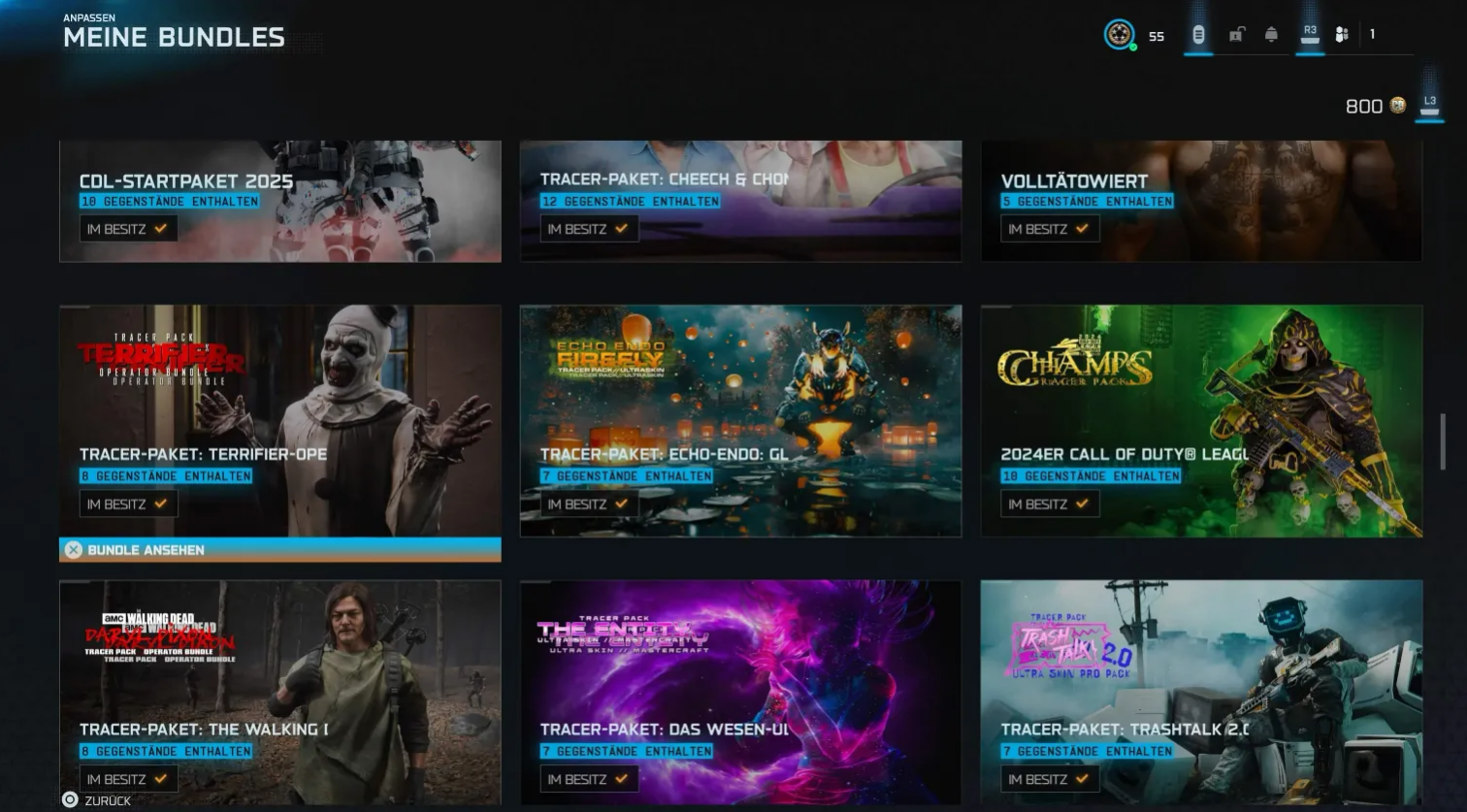
Task: Select the Tracer-Paket: Cheech & Chong title
Action: (x=664, y=179)
